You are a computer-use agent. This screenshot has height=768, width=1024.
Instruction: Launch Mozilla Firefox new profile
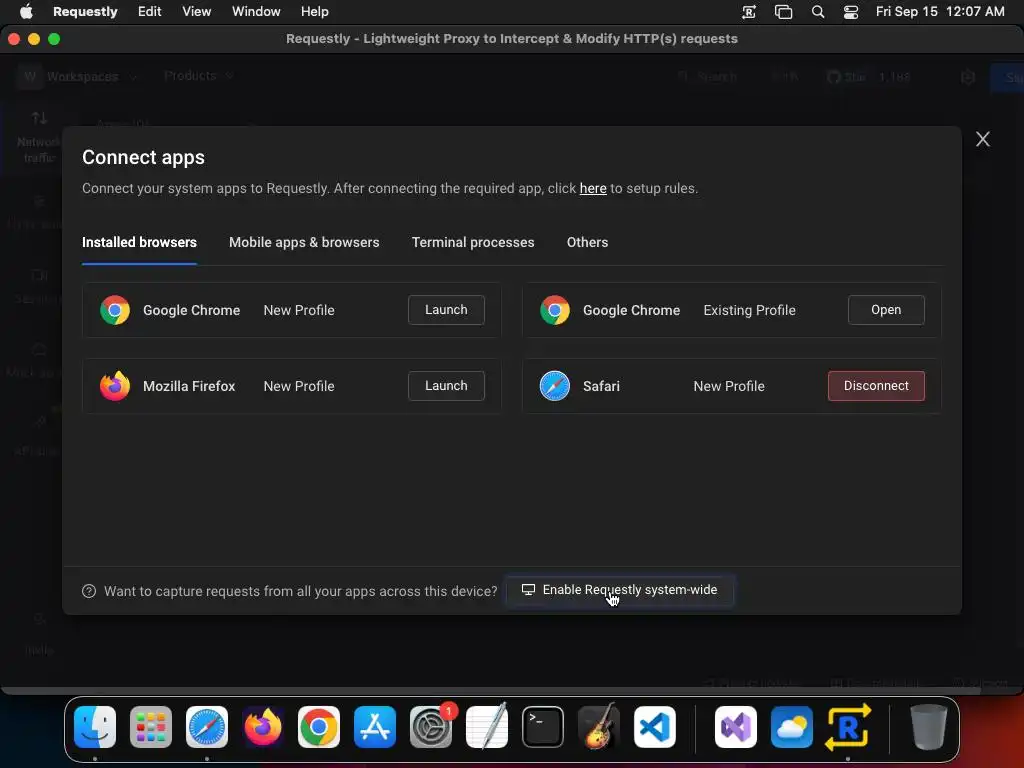(x=446, y=386)
